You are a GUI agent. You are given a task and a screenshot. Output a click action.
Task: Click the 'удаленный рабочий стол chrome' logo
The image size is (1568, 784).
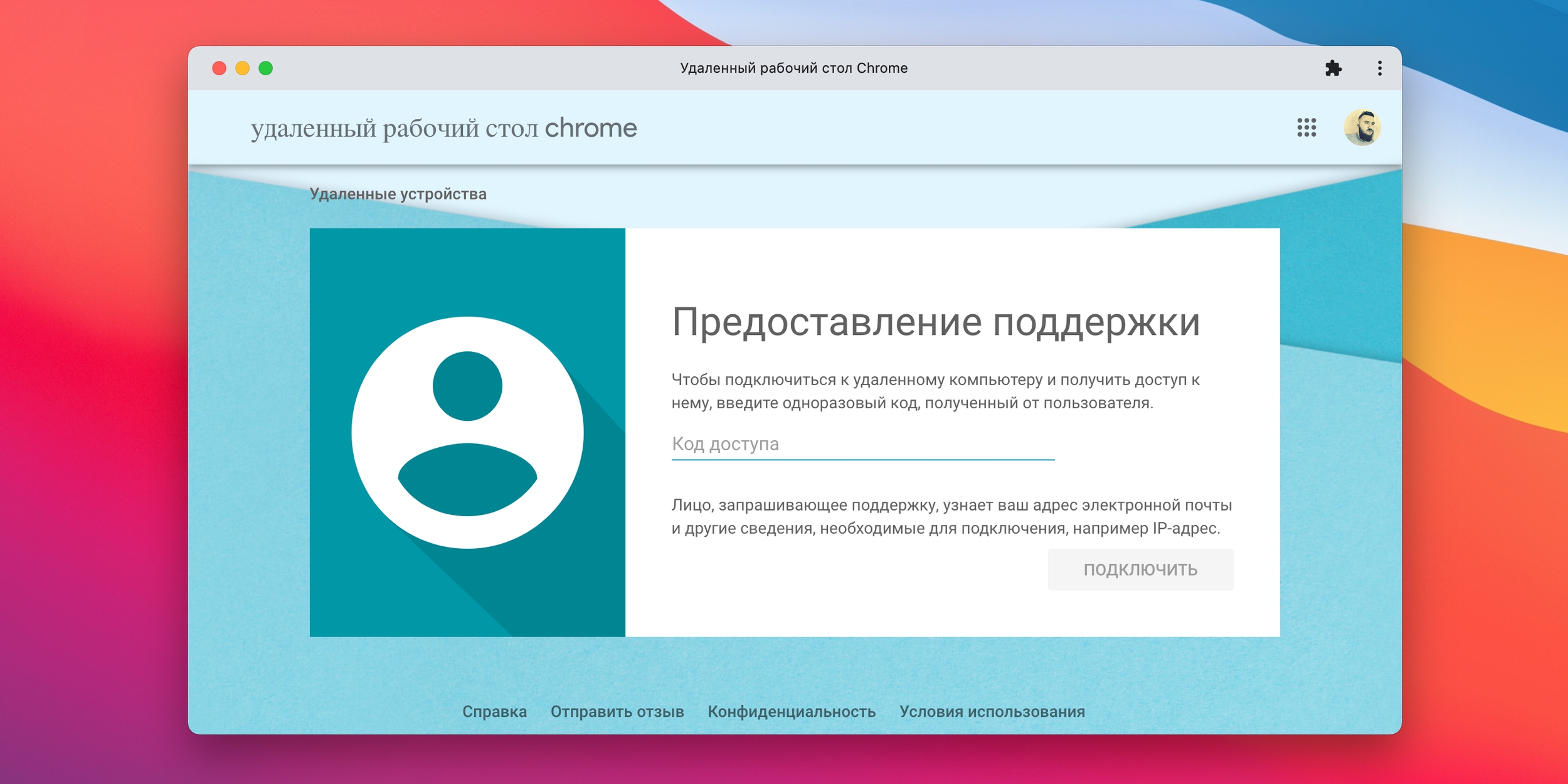point(444,128)
